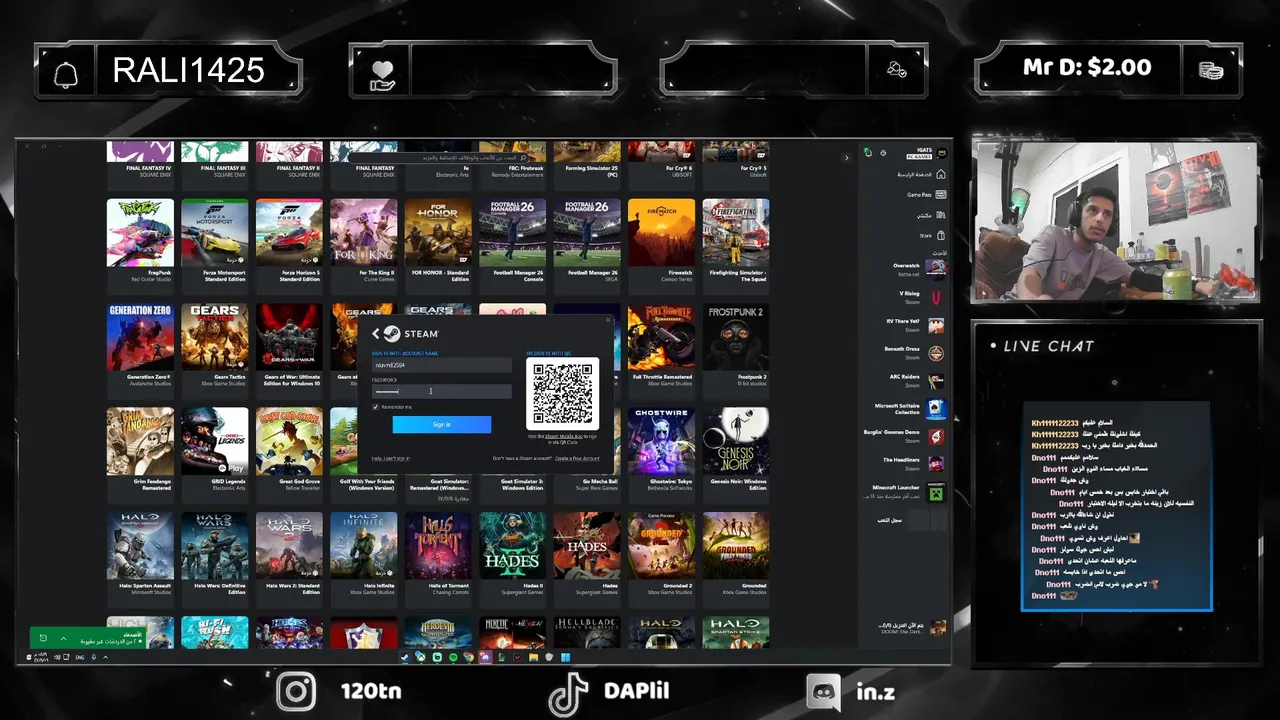Click the blue Sign in button
This screenshot has height=720, width=1280.
pos(441,424)
